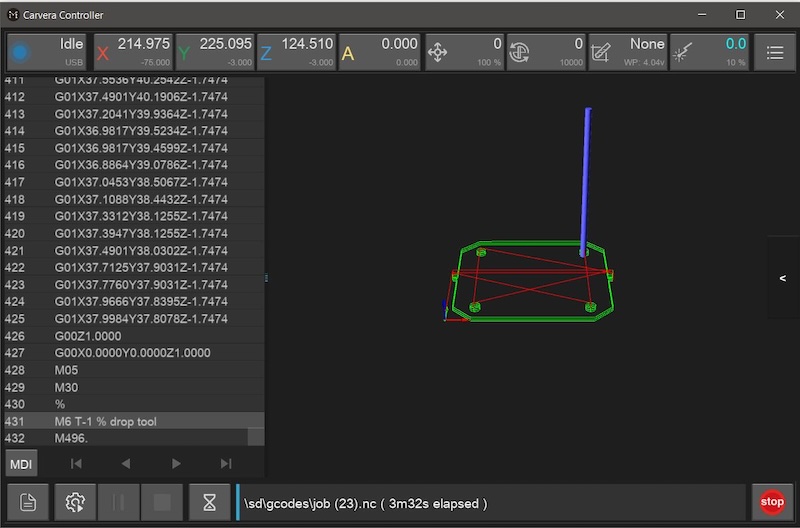Click the Idle machine status indicator

[x=46, y=53]
